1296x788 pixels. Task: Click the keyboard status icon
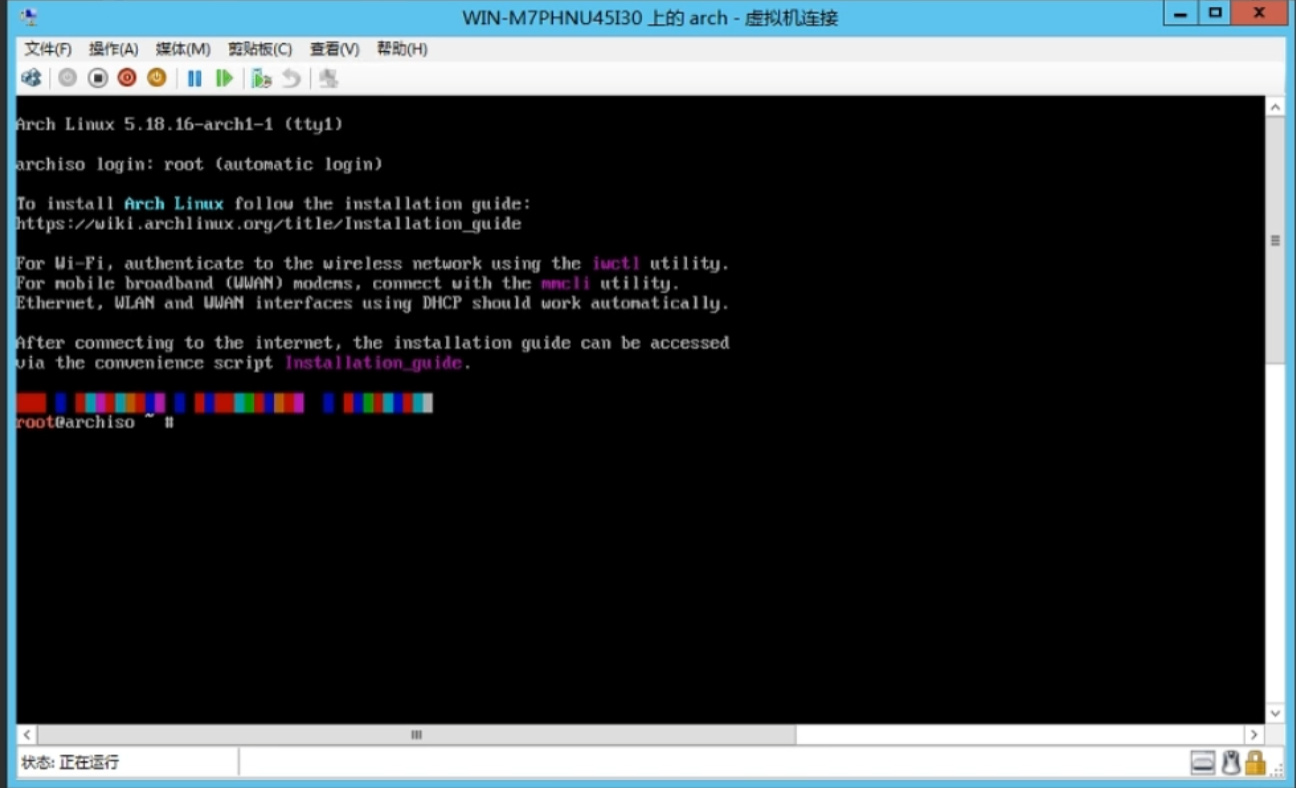[1203, 763]
